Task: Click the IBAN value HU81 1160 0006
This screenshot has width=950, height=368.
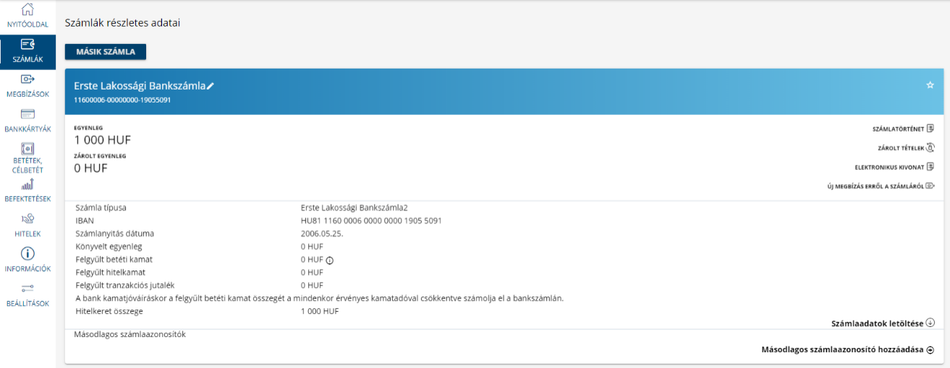Action: click(371, 221)
